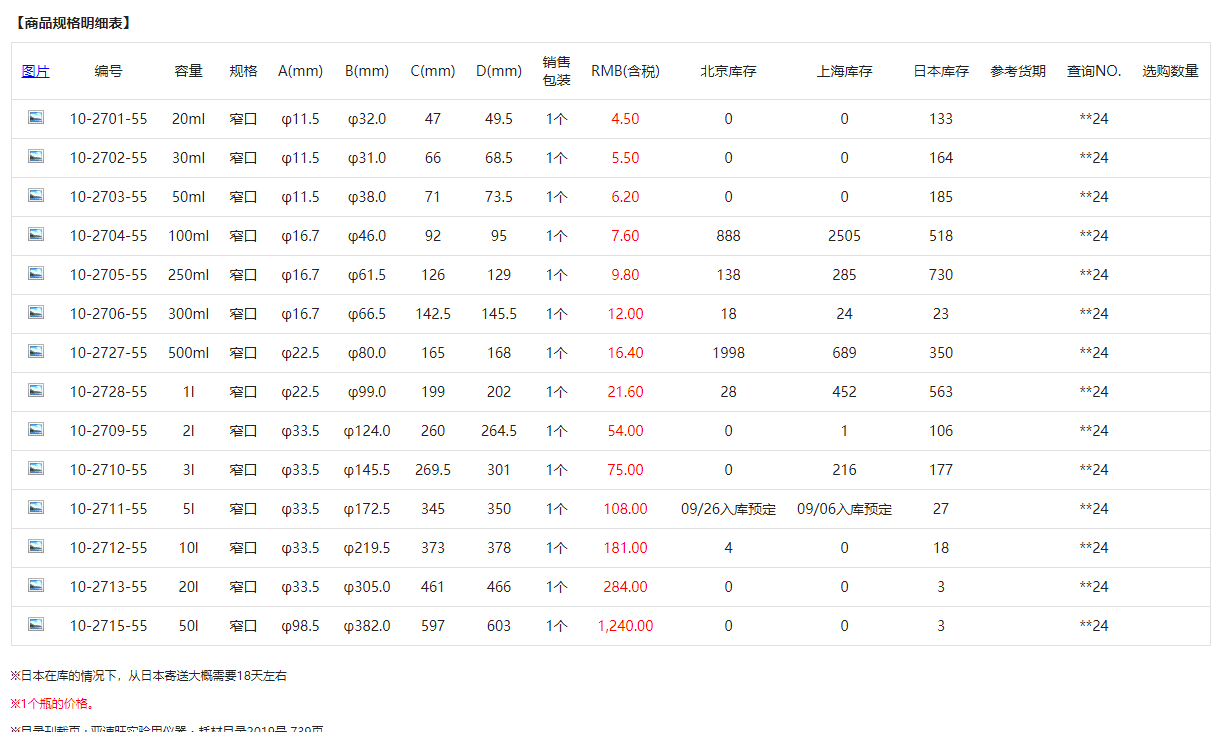Click the price 1,240.00 for the 50l bottle
The image size is (1217, 732).
point(625,626)
